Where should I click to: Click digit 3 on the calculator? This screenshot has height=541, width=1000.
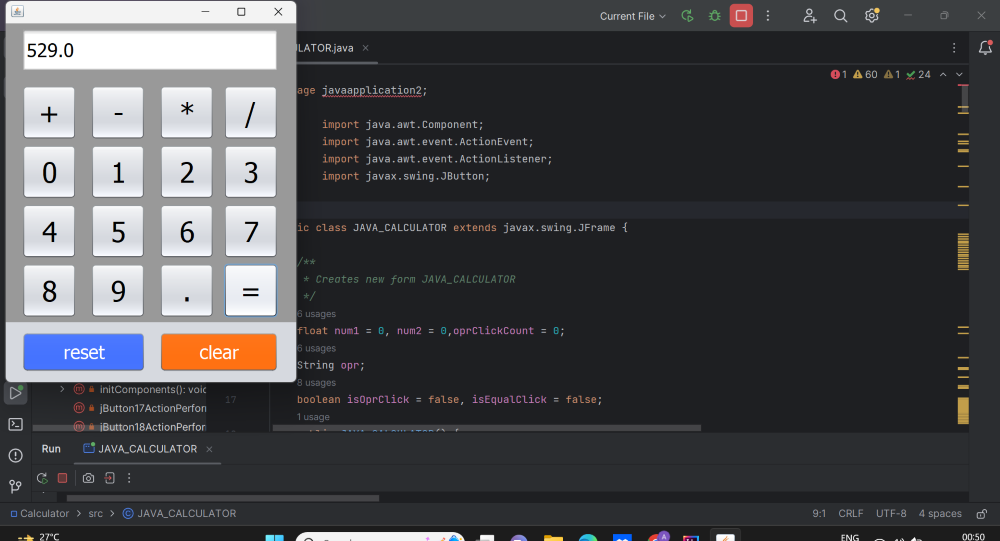click(x=251, y=172)
